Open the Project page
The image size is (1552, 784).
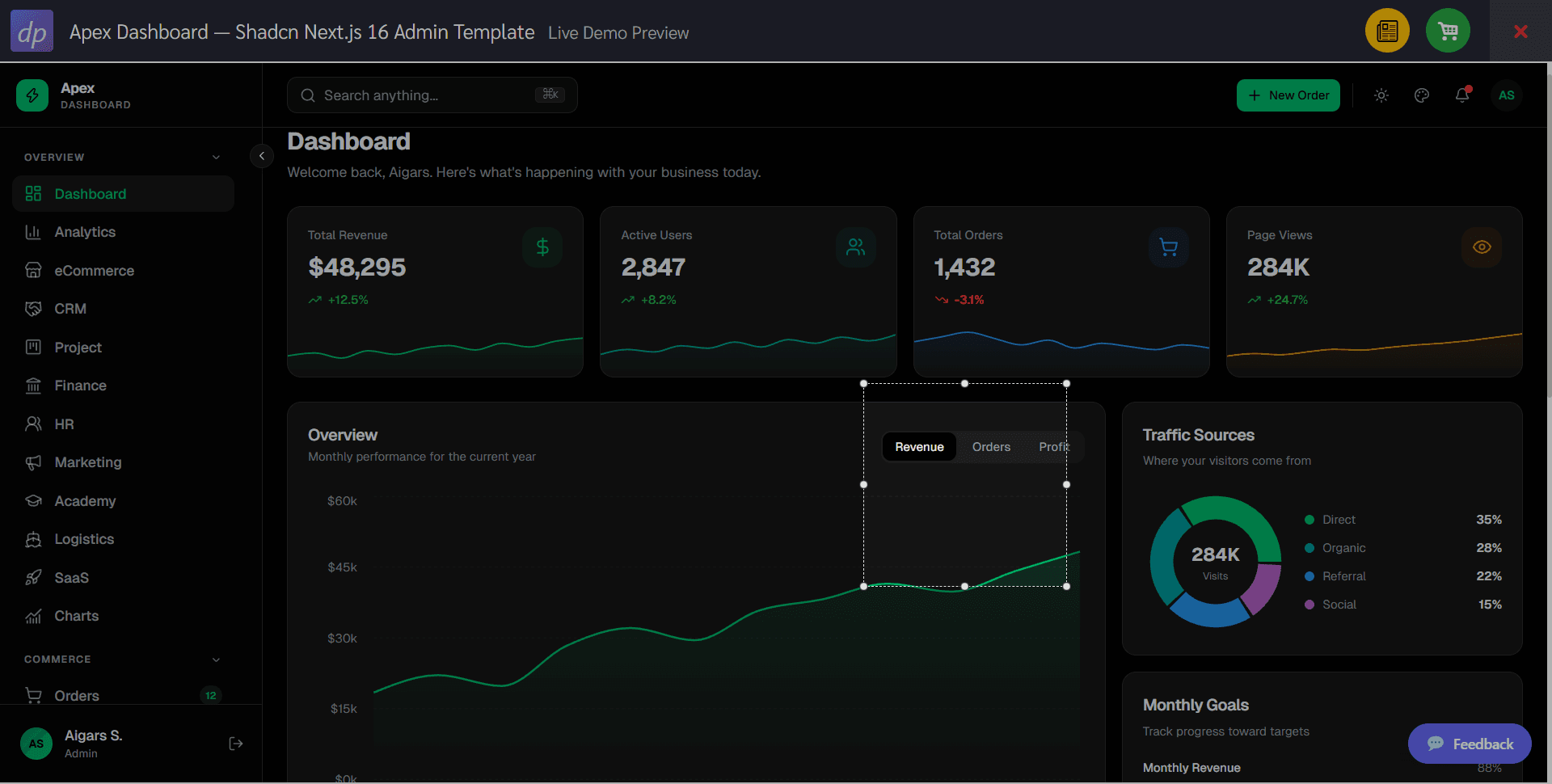[123, 348]
